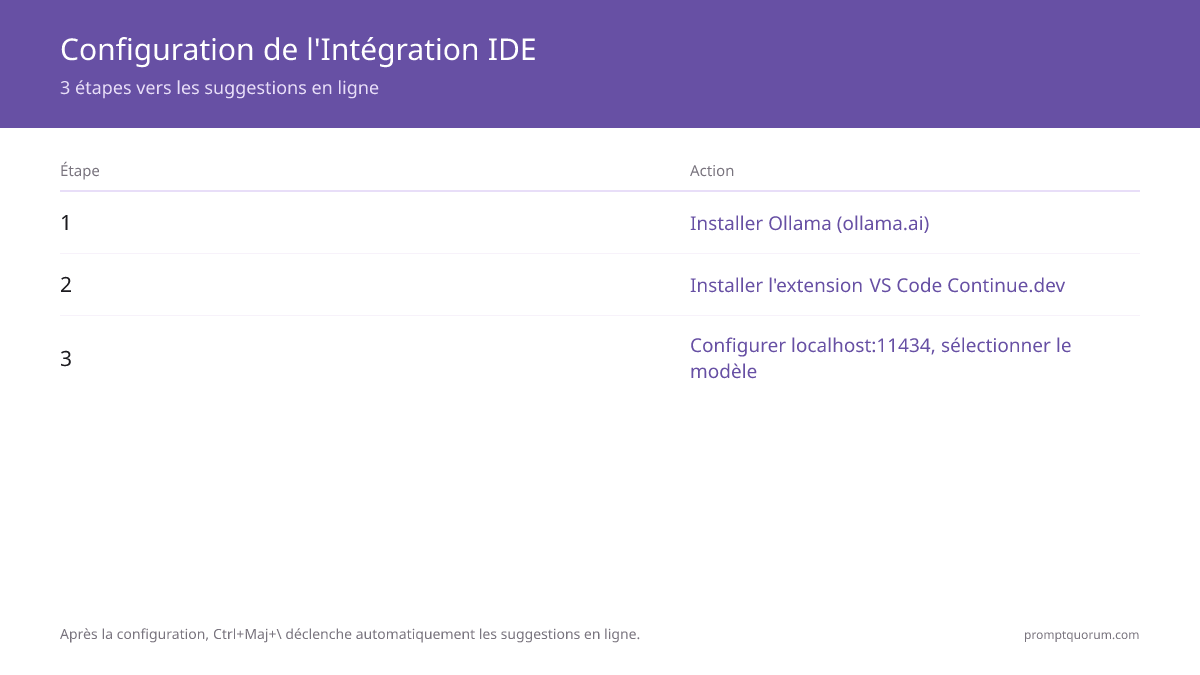
Task: Click the title 'Configuration de l'Intégration IDE'
Action: coord(298,50)
